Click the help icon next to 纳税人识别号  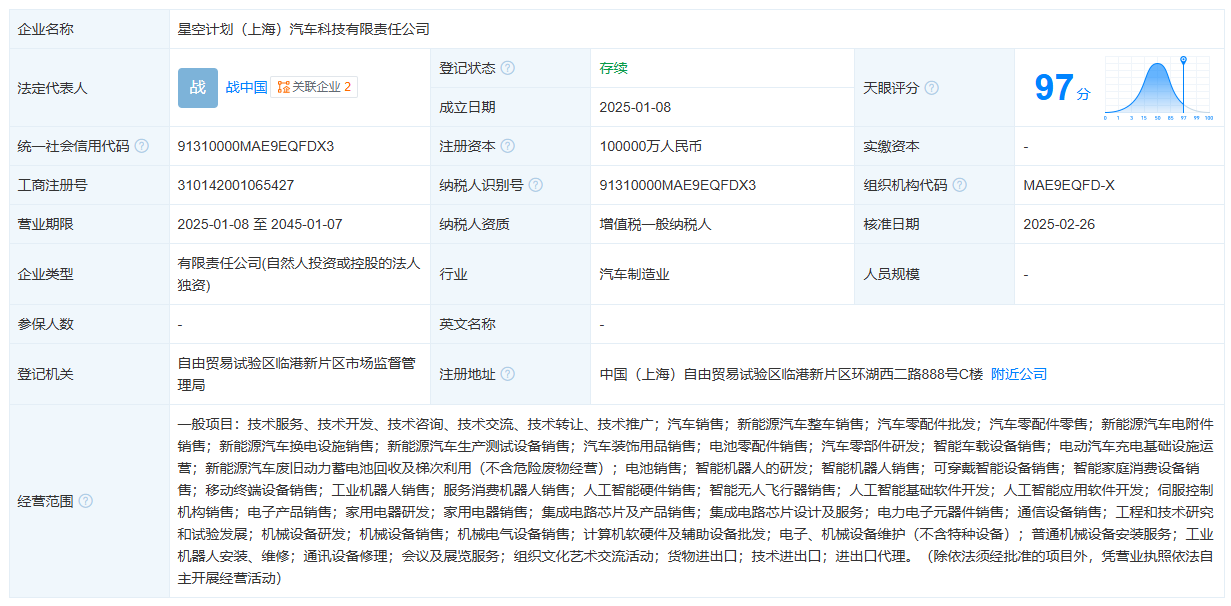tap(536, 185)
